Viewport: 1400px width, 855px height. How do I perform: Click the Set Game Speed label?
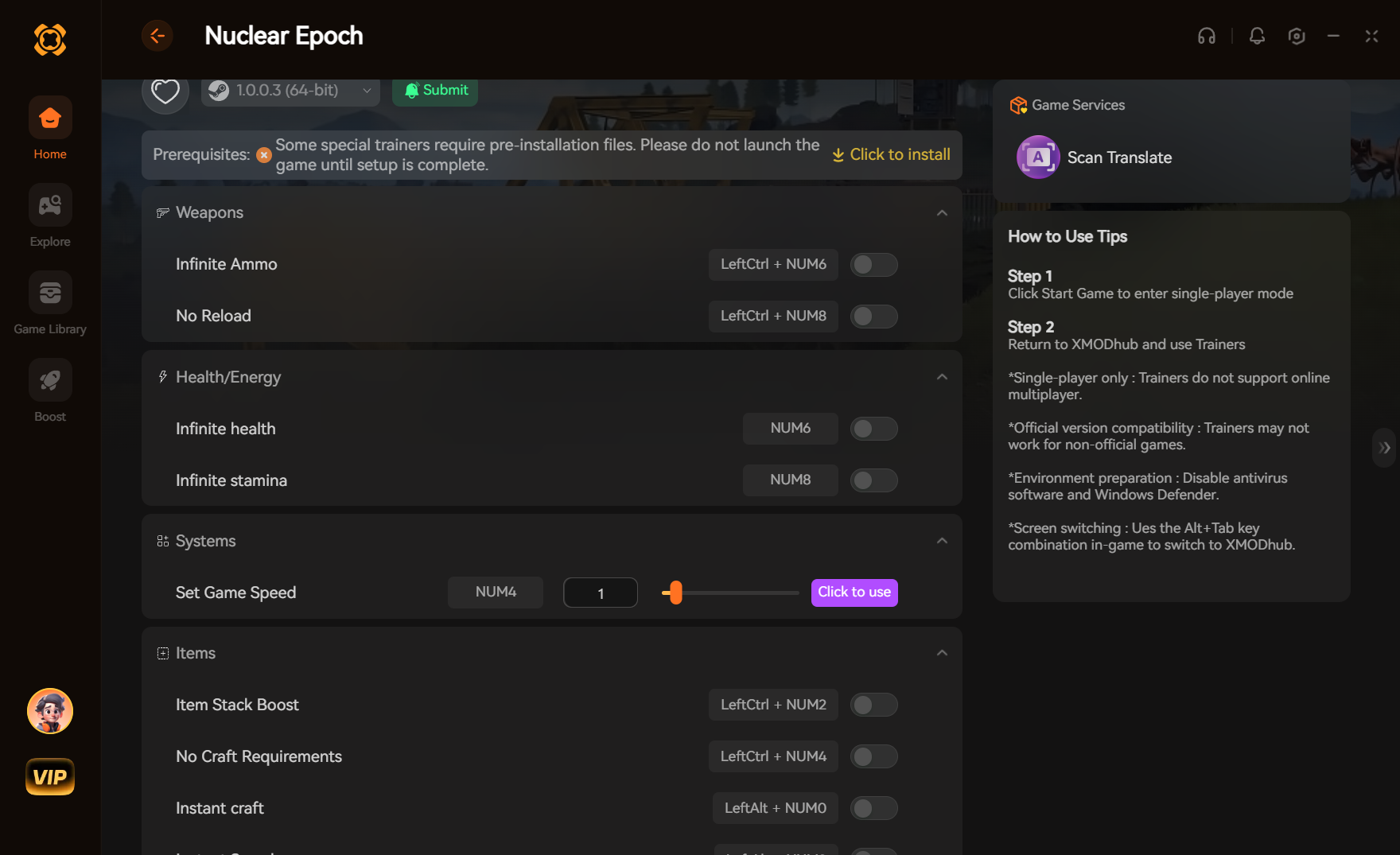[x=235, y=593]
